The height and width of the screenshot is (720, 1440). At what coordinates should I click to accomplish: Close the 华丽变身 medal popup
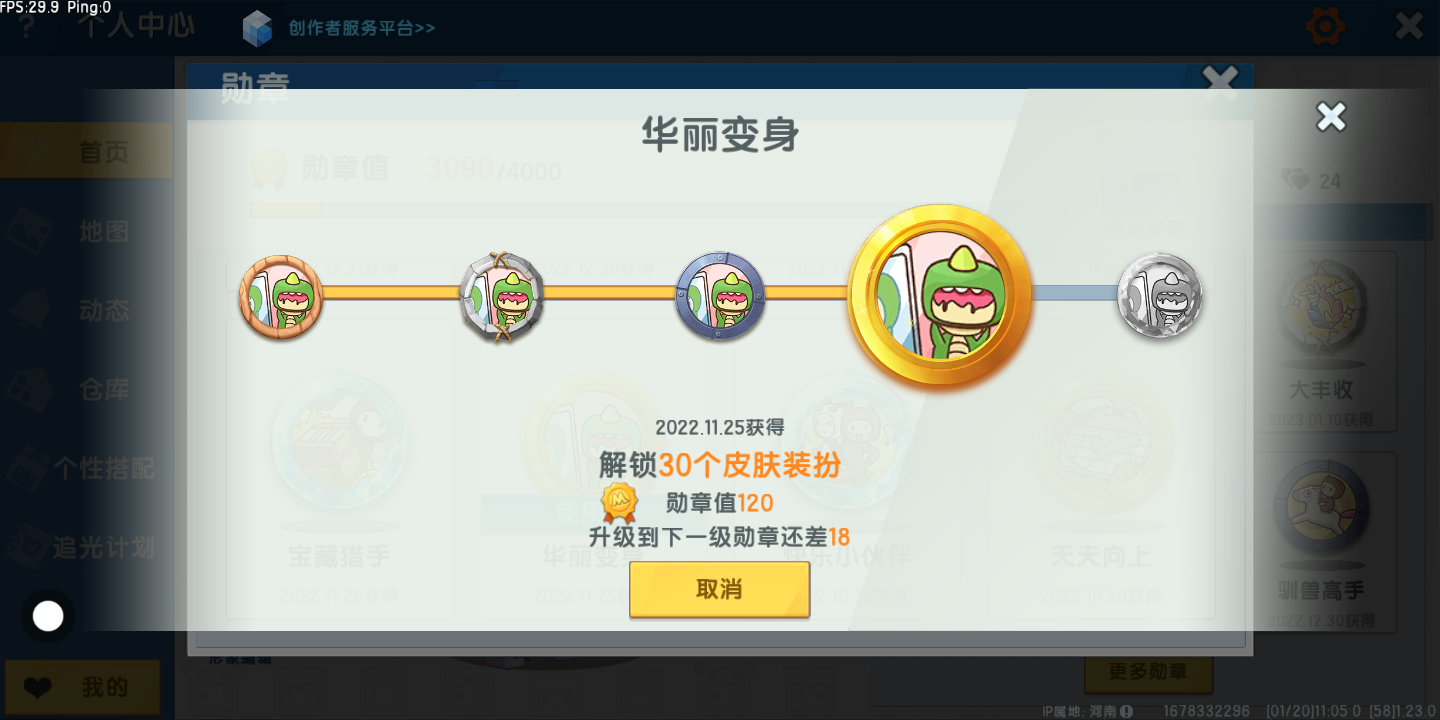(x=1331, y=117)
